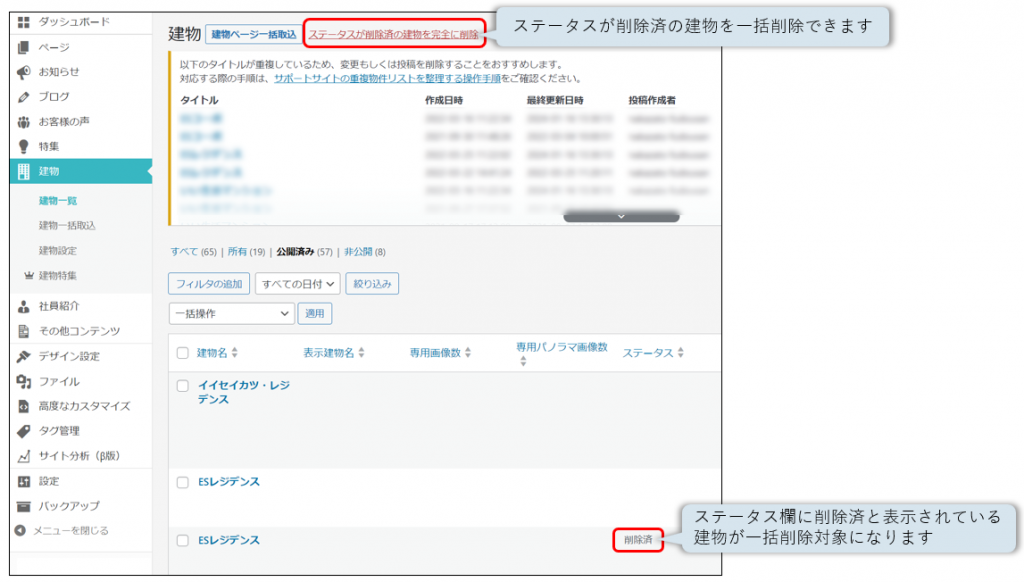Check the box for イイセイカツ・レジデンス row
Viewport: 1024px width, 582px height.
click(182, 385)
